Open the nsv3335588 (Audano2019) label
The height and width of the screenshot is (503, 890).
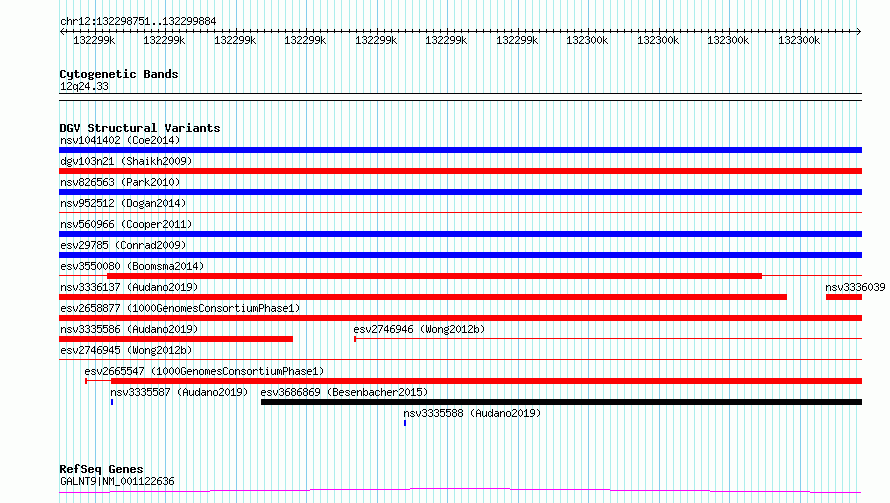pos(472,413)
